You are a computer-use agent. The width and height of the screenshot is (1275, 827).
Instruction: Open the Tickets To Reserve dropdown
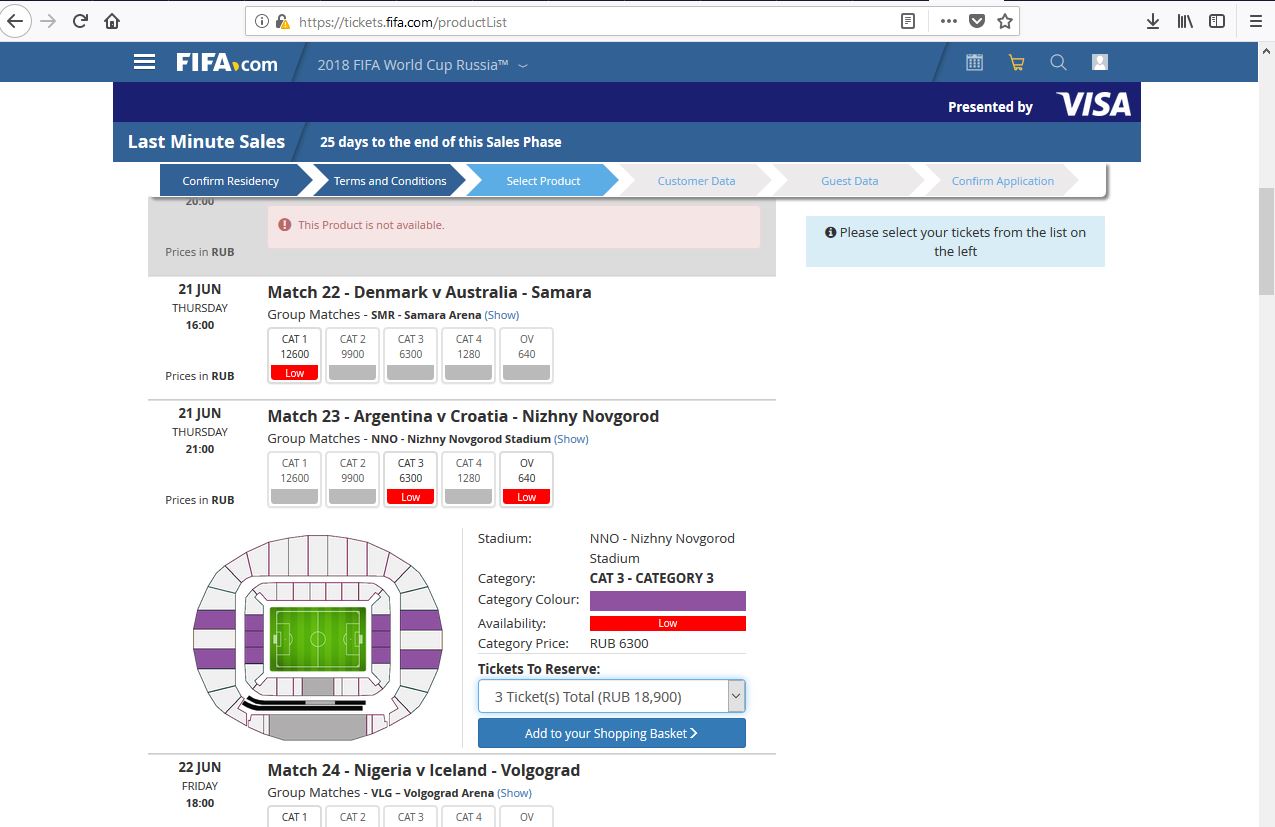611,697
